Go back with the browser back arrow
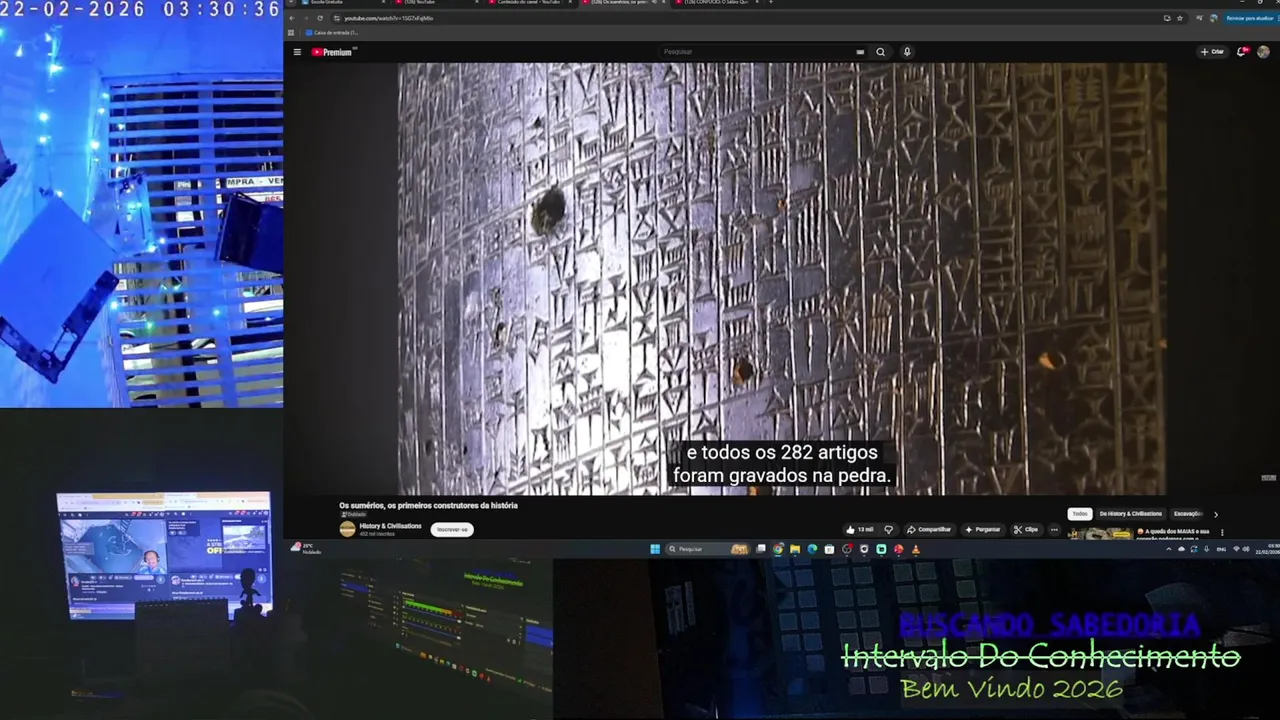The width and height of the screenshot is (1280, 720). click(x=292, y=18)
